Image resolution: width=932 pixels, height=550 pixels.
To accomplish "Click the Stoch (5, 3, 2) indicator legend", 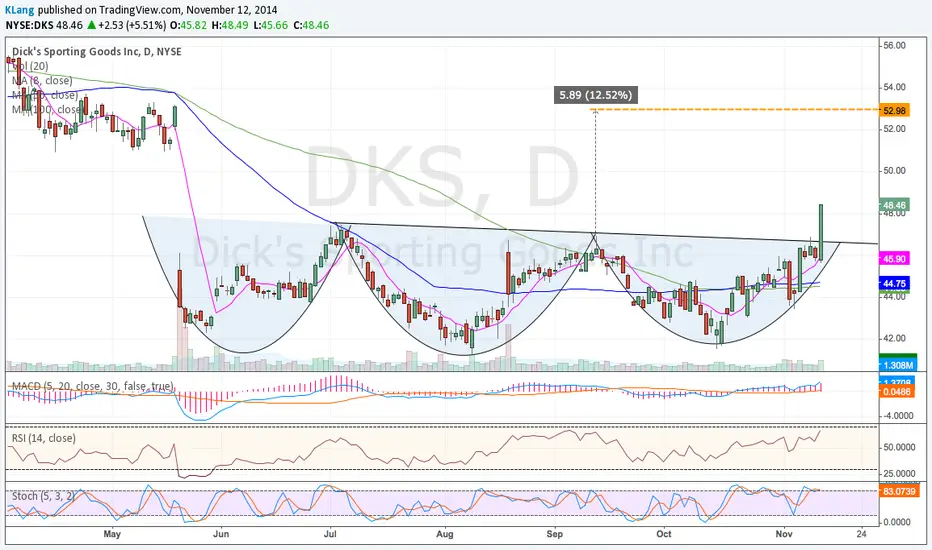I will pos(43,496).
